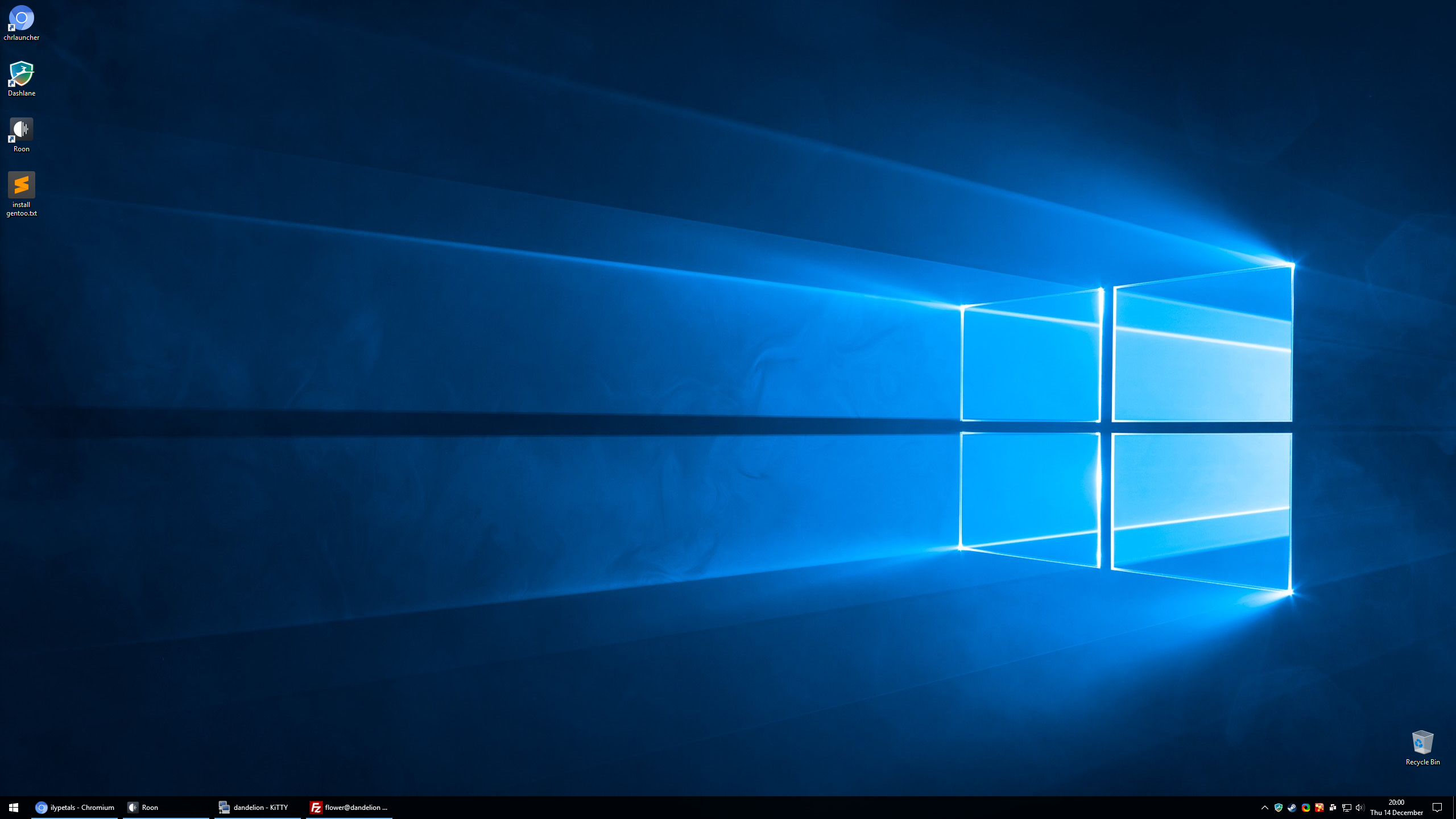Click the Dashlane shield tray icon
The image size is (1456, 819).
pos(1279,808)
